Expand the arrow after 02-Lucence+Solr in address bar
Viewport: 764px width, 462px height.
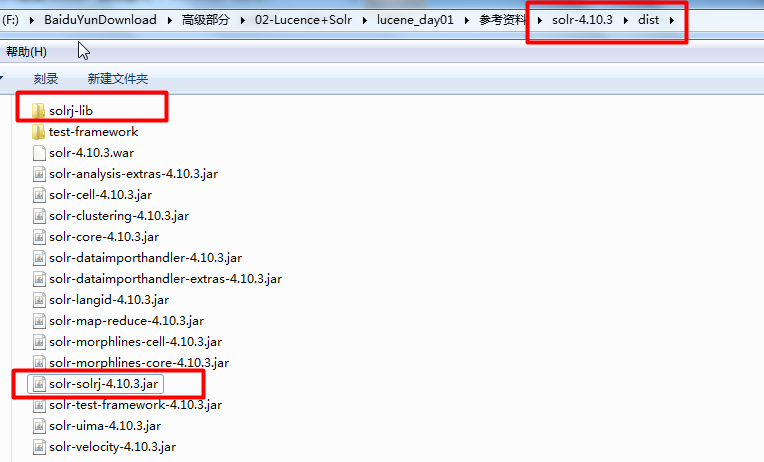pos(364,20)
